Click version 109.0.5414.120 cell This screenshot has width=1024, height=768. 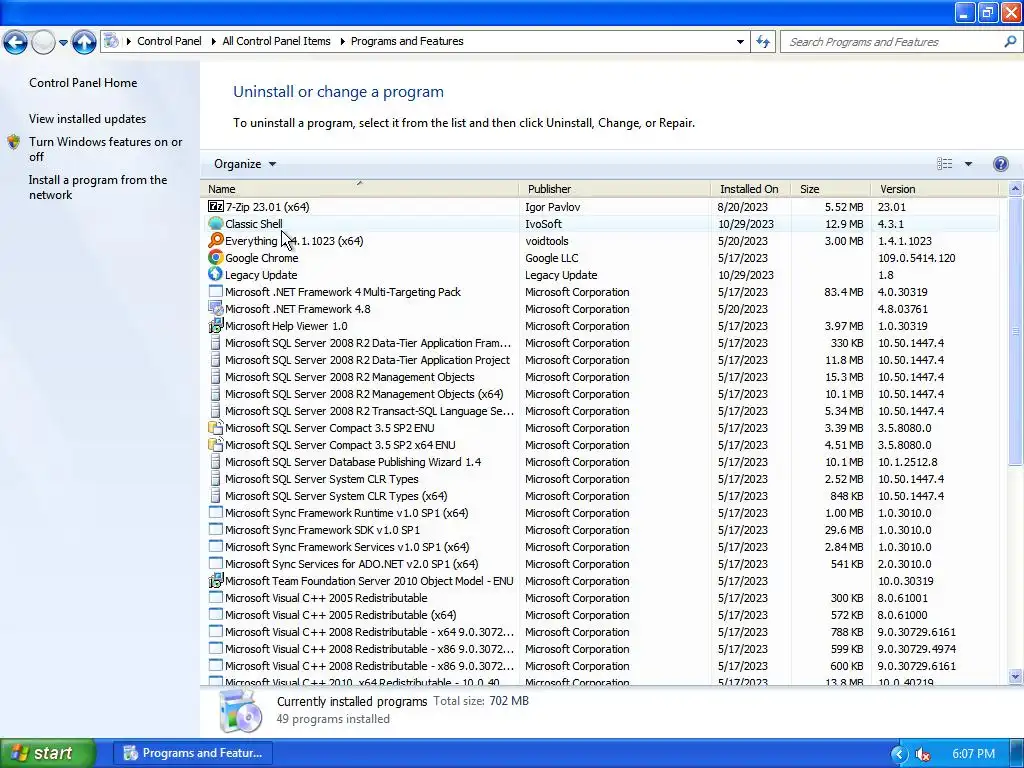point(916,258)
